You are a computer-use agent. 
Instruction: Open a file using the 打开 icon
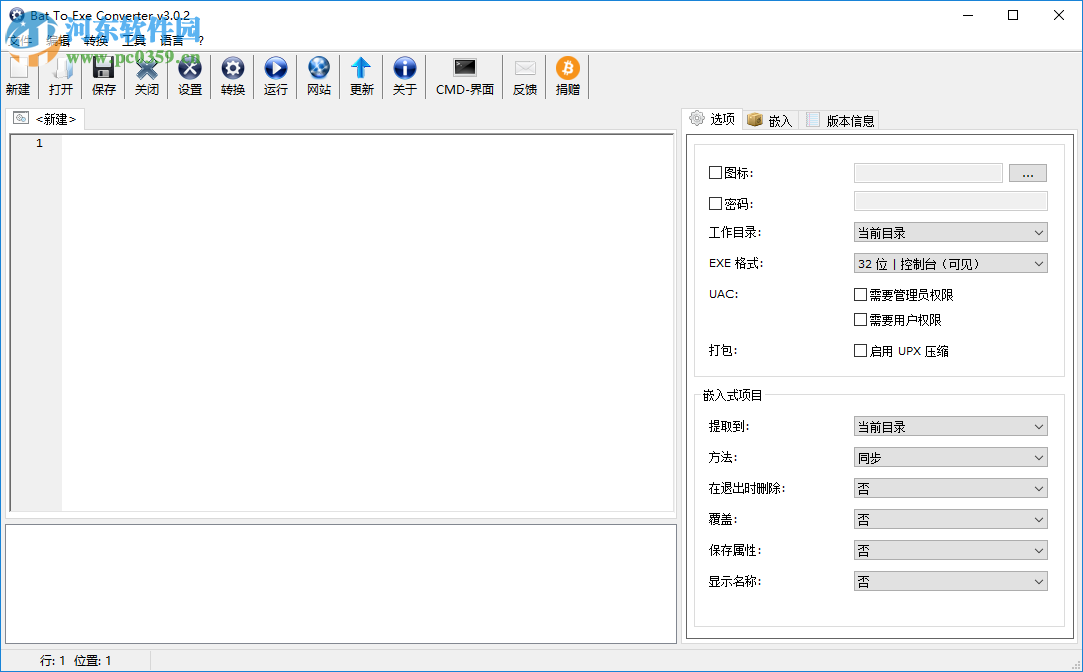point(60,76)
